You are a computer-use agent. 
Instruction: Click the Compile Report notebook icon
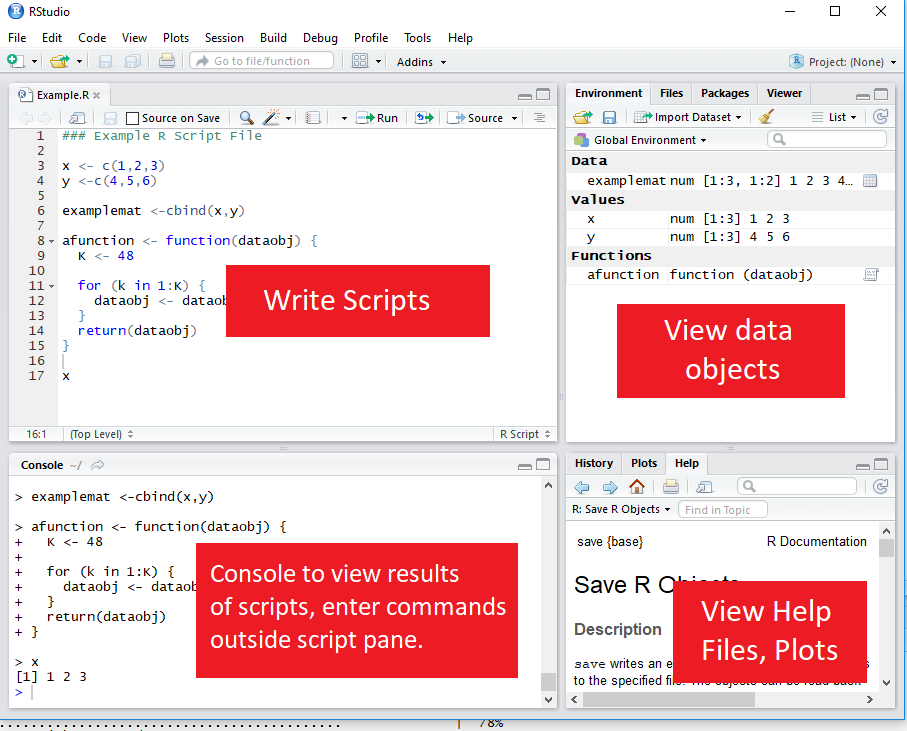pyautogui.click(x=313, y=118)
